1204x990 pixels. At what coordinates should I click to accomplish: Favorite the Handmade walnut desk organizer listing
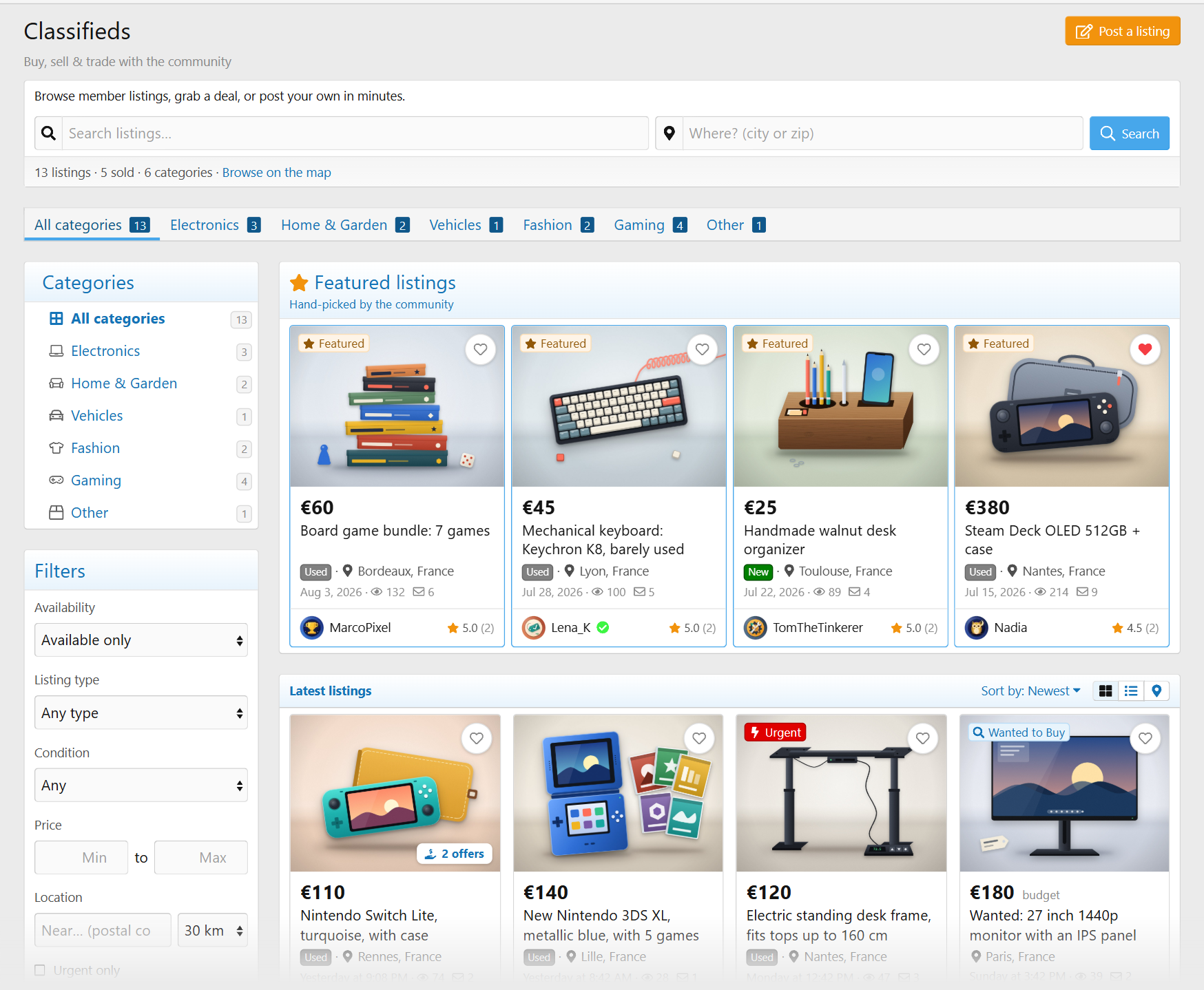pyautogui.click(x=924, y=350)
